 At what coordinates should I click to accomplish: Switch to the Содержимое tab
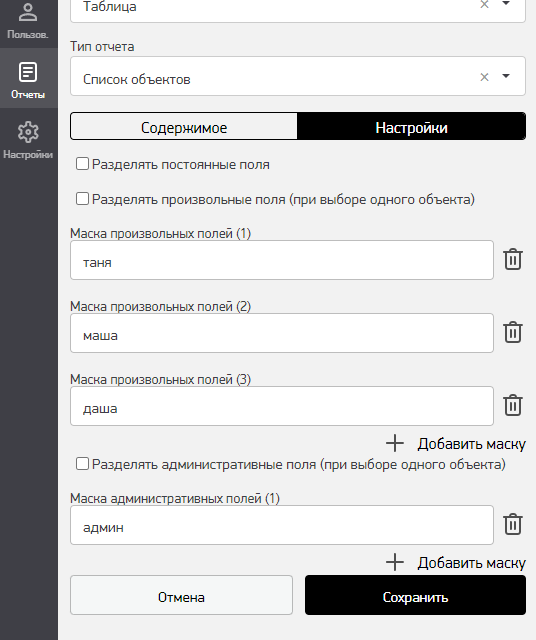tap(184, 128)
